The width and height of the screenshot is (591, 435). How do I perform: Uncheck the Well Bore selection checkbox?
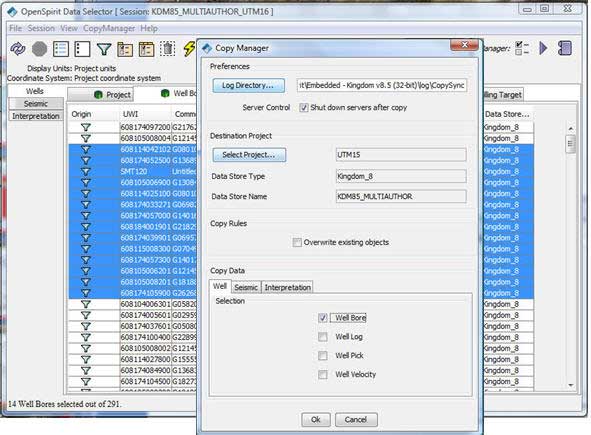pos(323,318)
